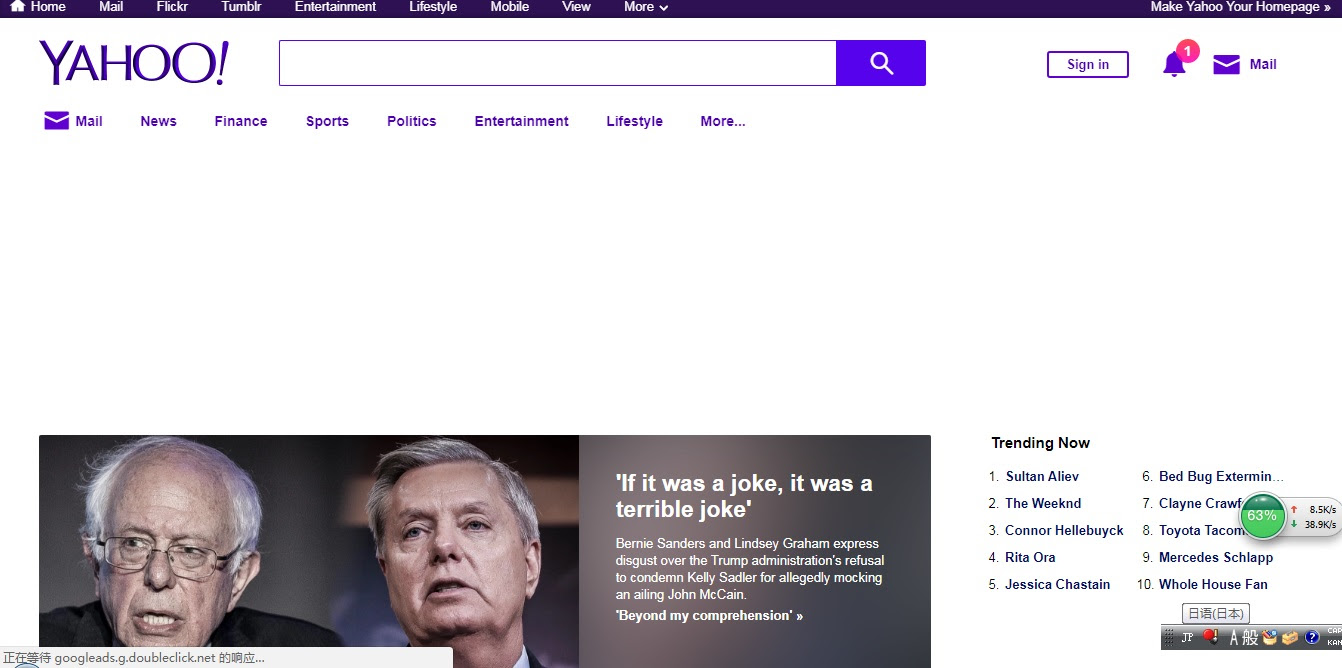Open trending topic The Weeknd
This screenshot has width=1342, height=668.
point(1043,503)
